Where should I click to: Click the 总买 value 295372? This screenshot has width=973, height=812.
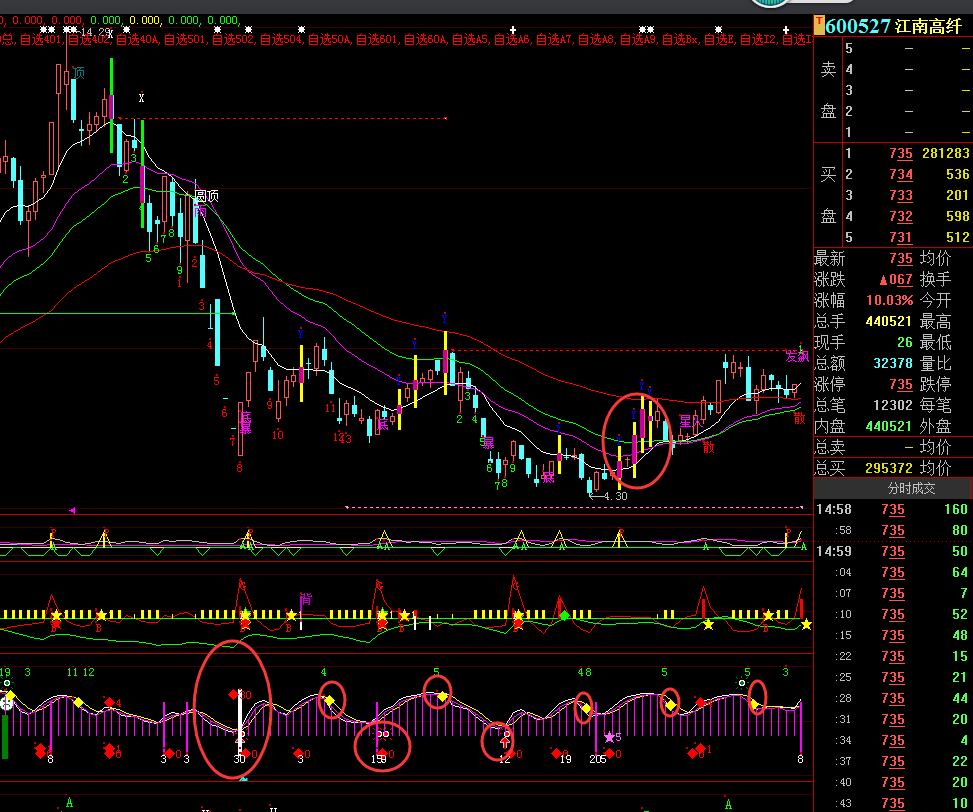(x=889, y=468)
